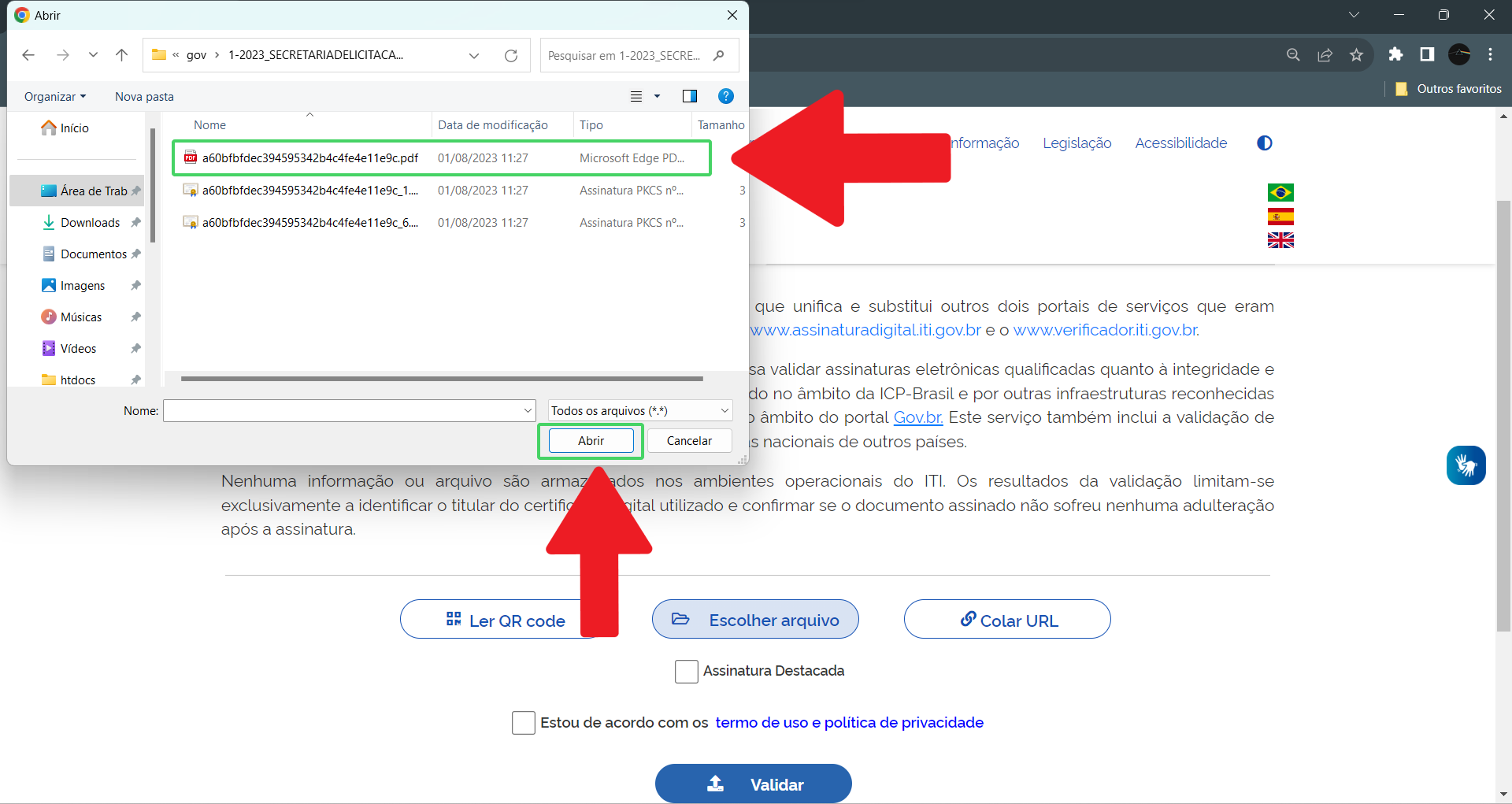1512x804 pixels.
Task: Open the browser extensions puzzle icon
Action: [x=1395, y=54]
